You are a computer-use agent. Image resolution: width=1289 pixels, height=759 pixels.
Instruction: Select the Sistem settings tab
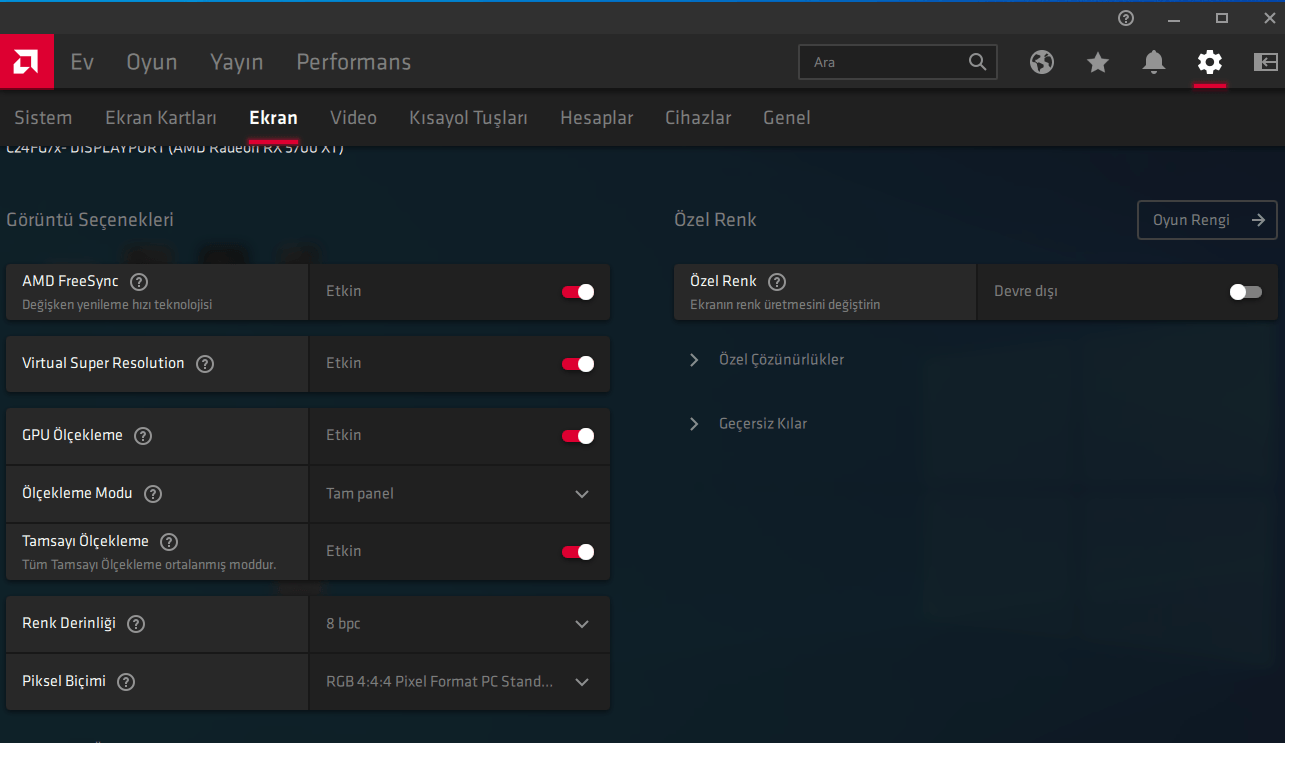(43, 118)
